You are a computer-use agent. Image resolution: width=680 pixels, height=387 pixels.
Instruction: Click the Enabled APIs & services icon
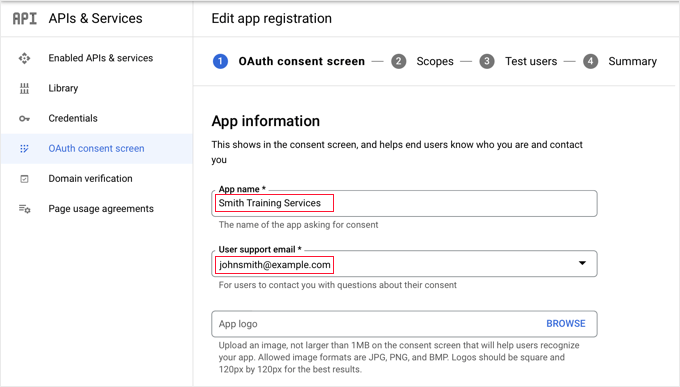tap(24, 58)
